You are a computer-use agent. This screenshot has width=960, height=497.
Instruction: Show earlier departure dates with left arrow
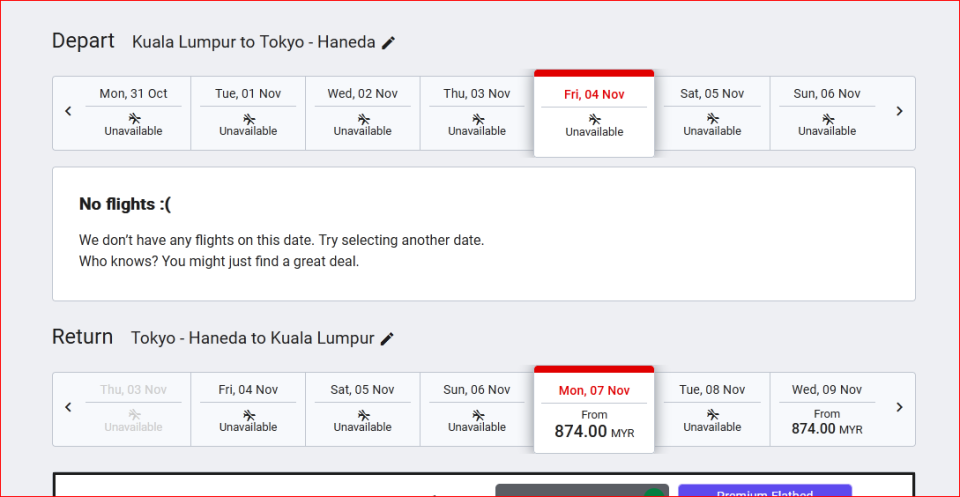coord(68,111)
